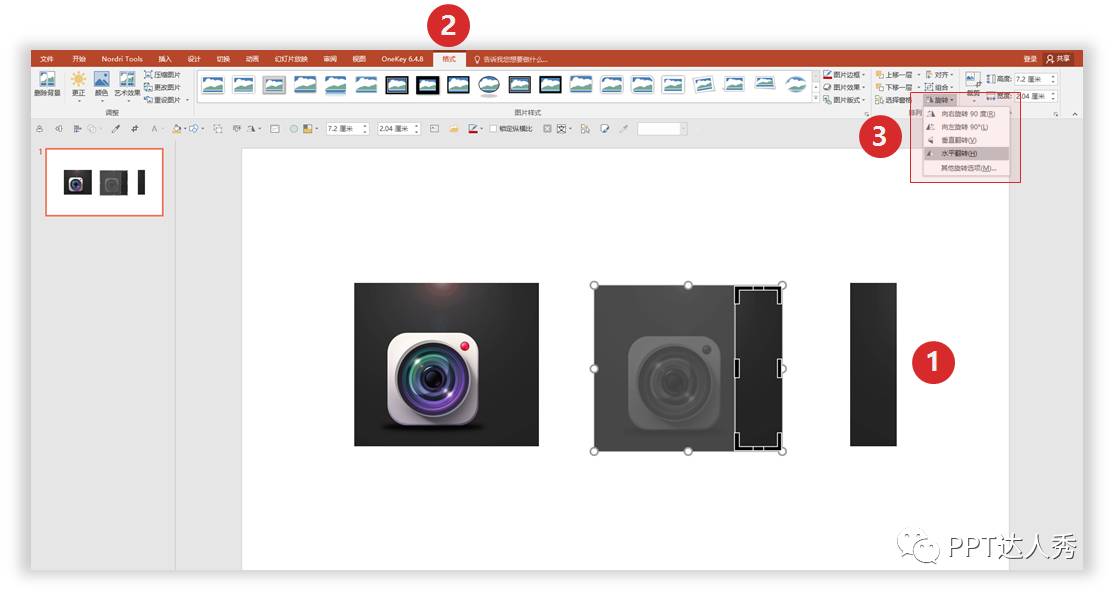
Task: Expand the picture styles gallery more arrow
Action: click(x=816, y=99)
